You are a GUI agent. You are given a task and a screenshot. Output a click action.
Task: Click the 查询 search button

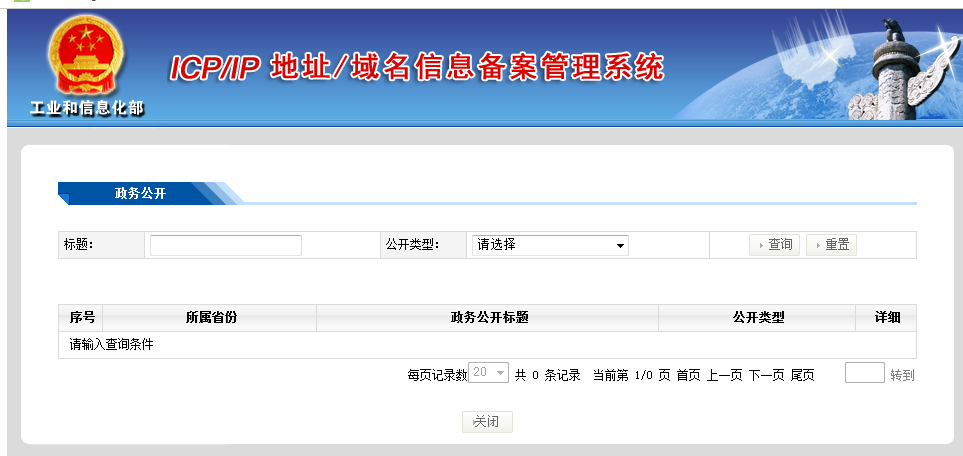(774, 245)
